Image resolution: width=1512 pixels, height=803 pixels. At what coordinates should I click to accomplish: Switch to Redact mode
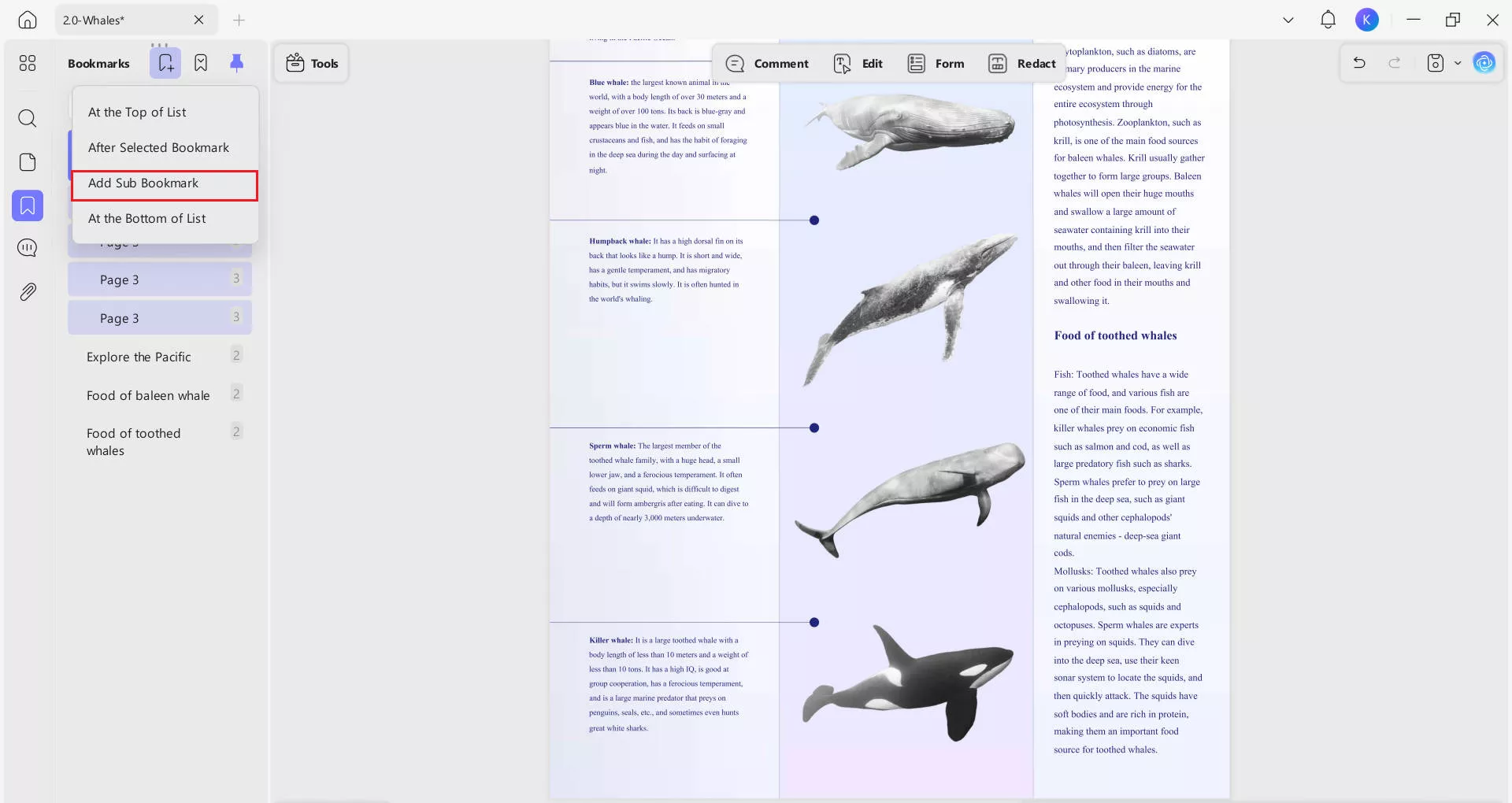pyautogui.click(x=1022, y=64)
